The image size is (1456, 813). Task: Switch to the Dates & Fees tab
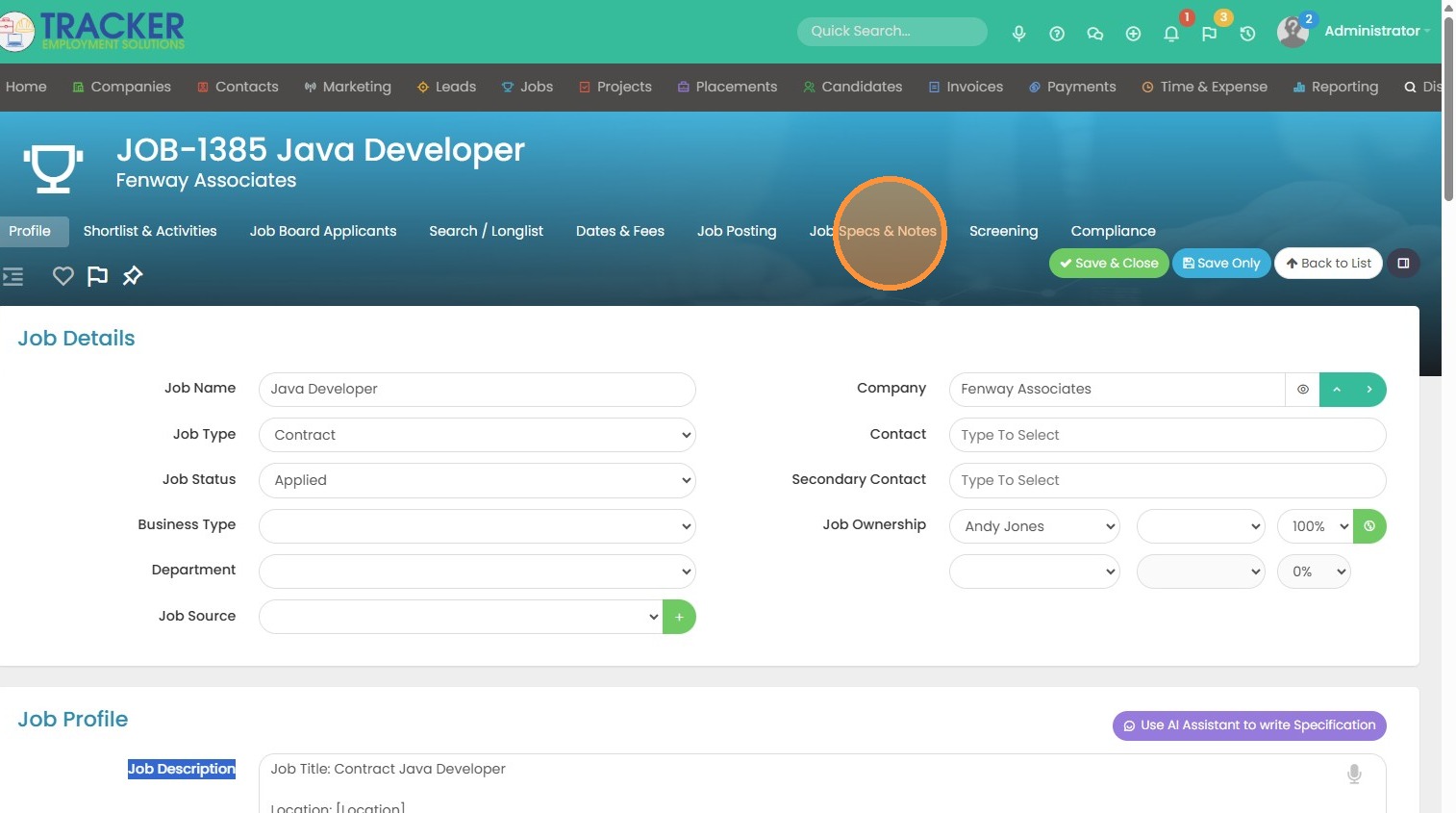[619, 231]
